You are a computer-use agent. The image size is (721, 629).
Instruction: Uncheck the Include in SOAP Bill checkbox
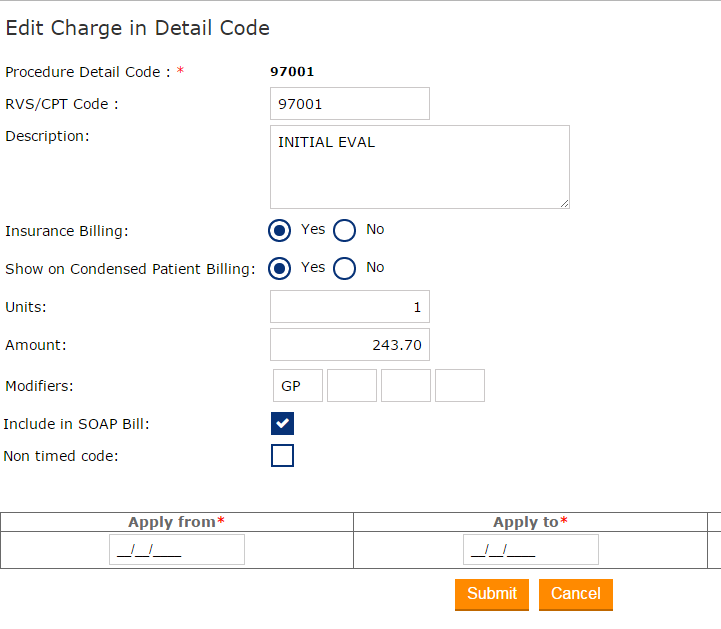282,423
